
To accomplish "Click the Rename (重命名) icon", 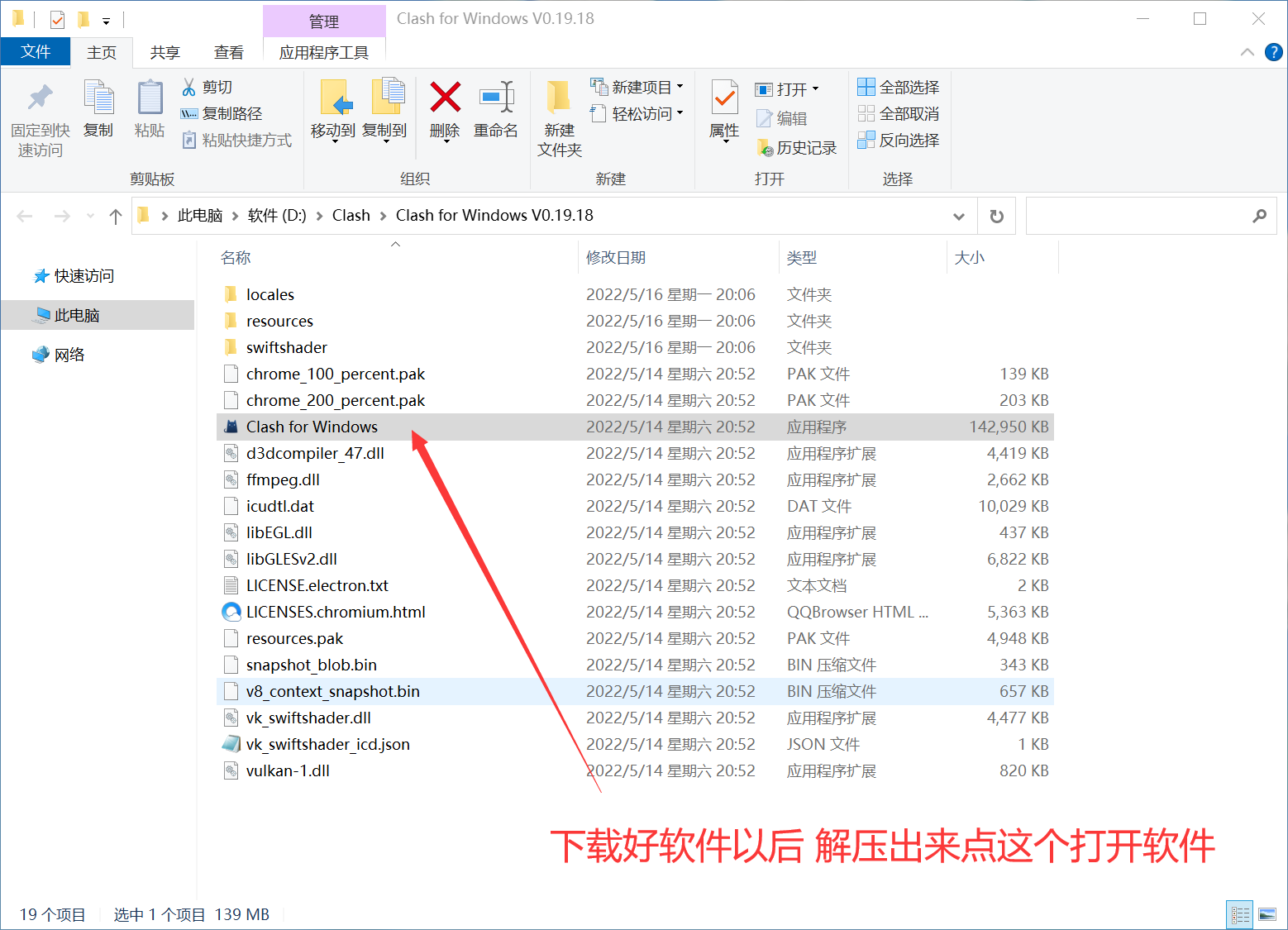I will tap(495, 110).
